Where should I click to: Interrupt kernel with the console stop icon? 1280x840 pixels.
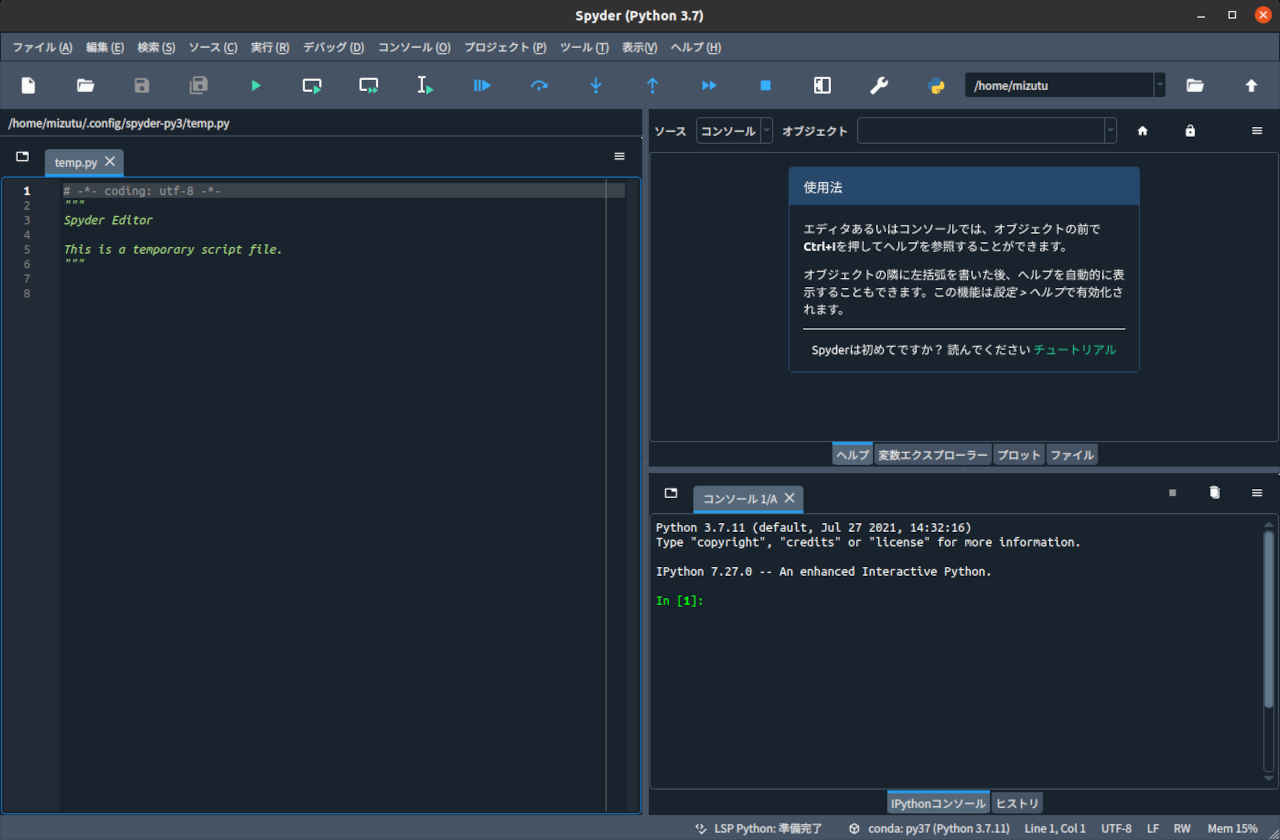click(1173, 493)
